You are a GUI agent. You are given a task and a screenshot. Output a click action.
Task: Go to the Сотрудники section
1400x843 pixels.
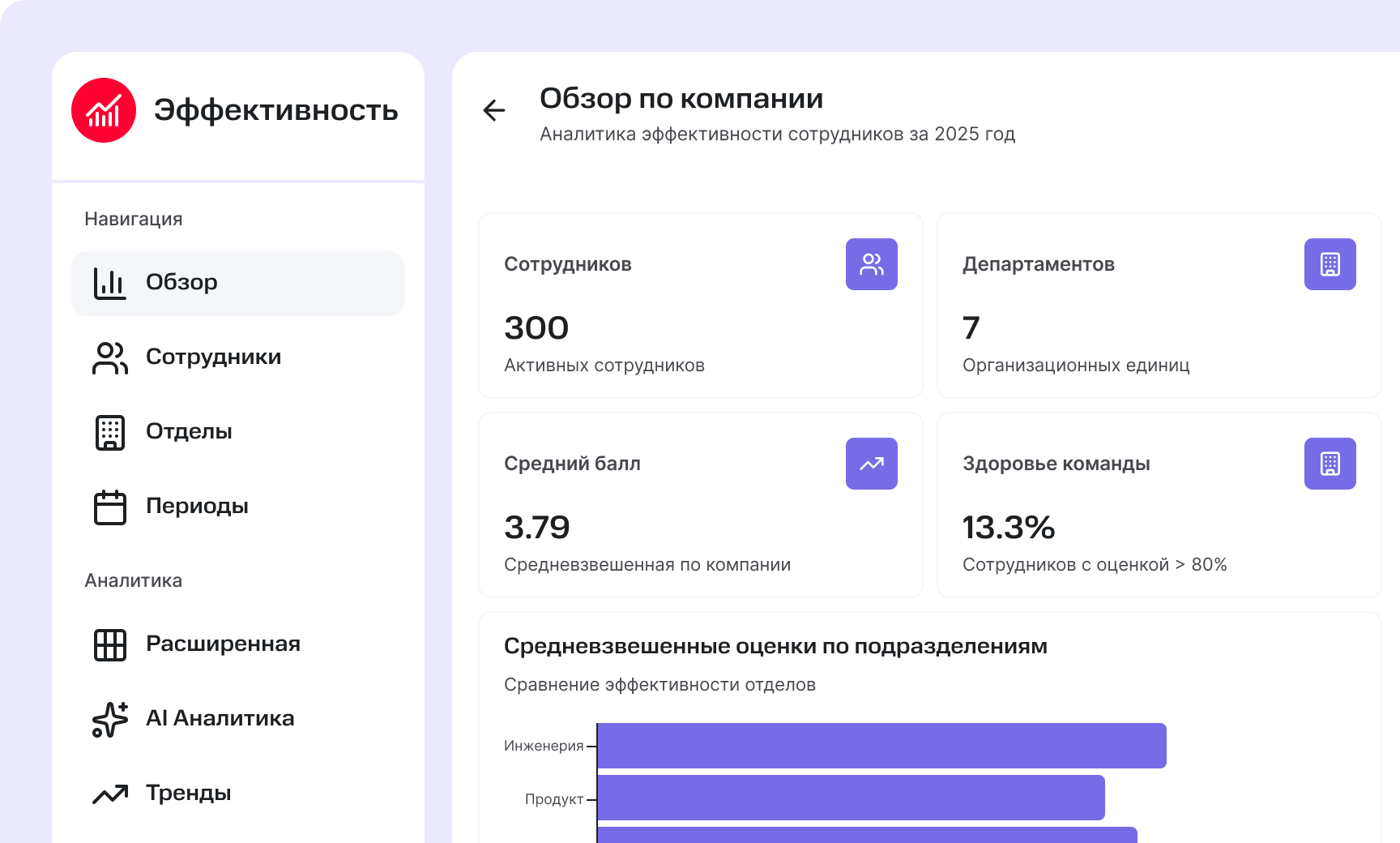pyautogui.click(x=213, y=357)
